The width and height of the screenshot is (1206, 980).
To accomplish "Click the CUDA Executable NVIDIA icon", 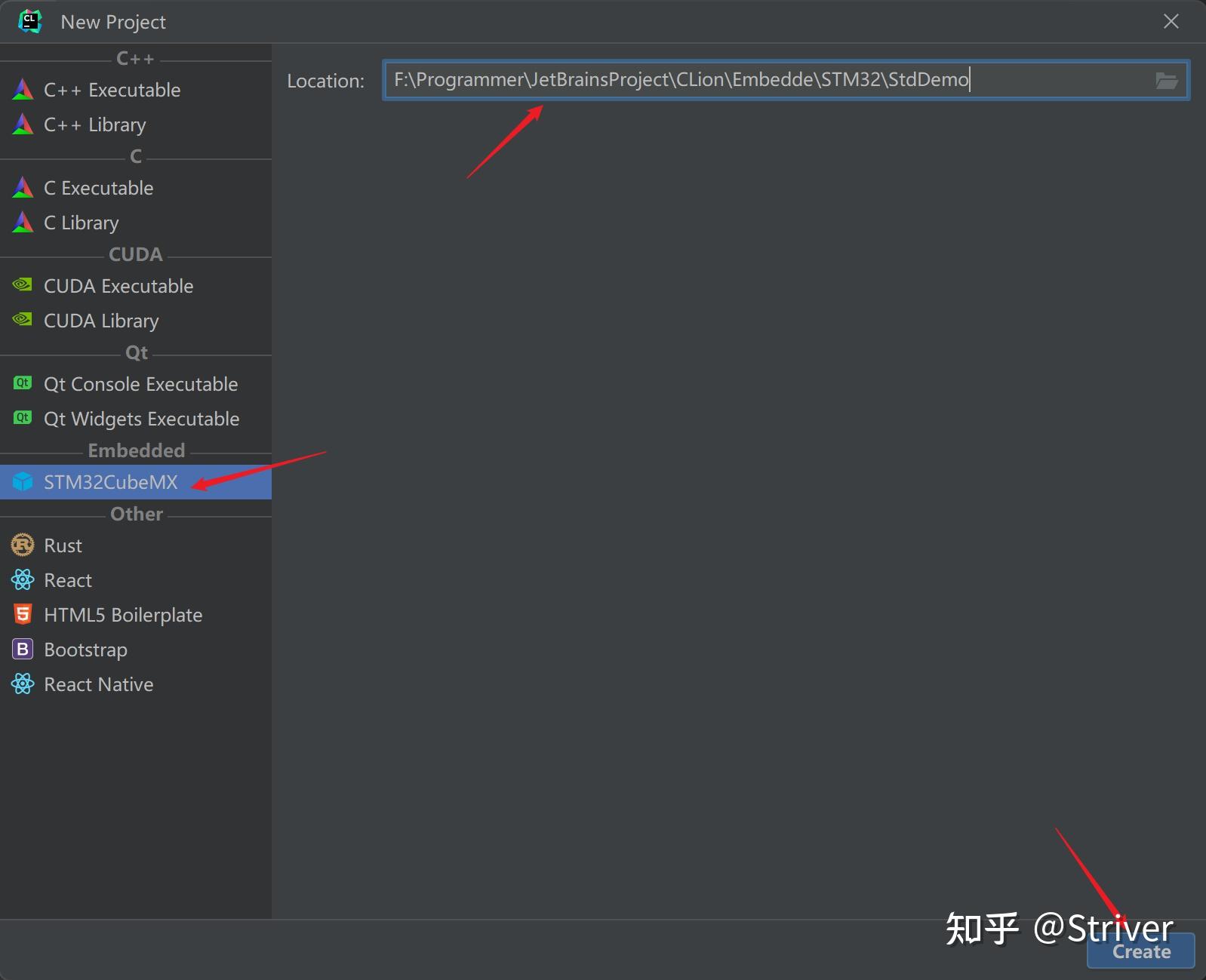I will 23,285.
